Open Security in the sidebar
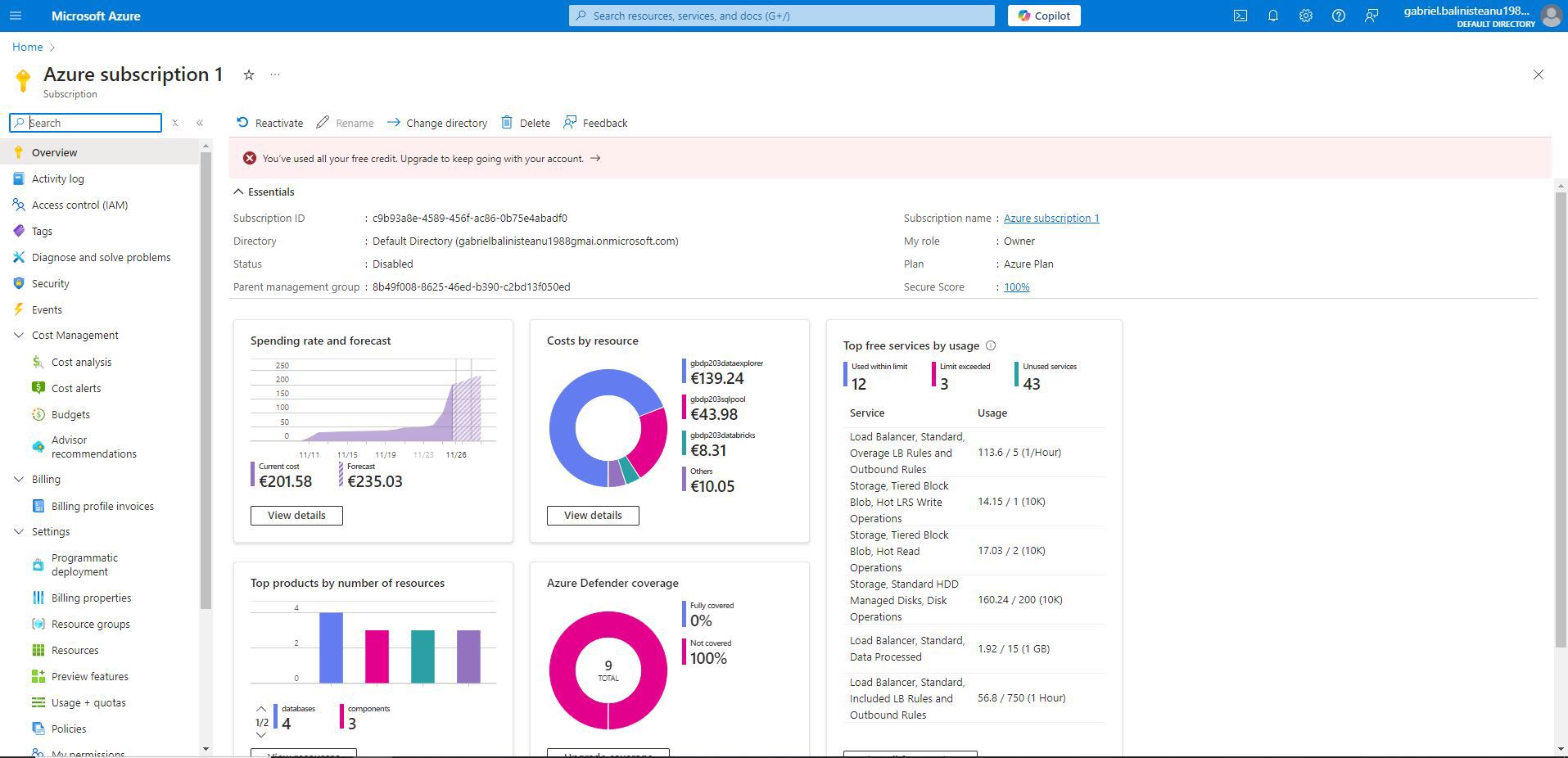Viewport: 1568px width, 758px height. pos(100,283)
